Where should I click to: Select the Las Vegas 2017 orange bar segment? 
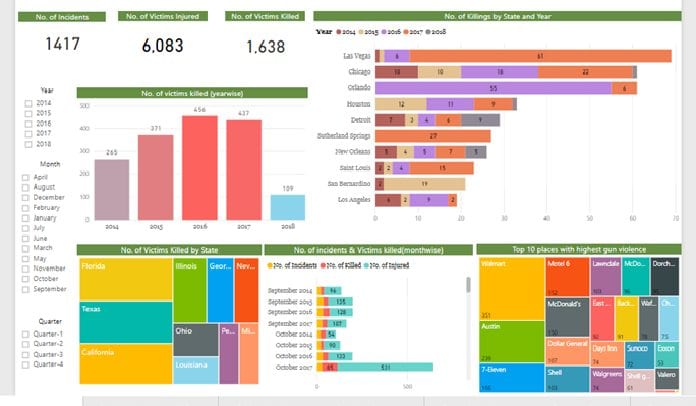540,56
